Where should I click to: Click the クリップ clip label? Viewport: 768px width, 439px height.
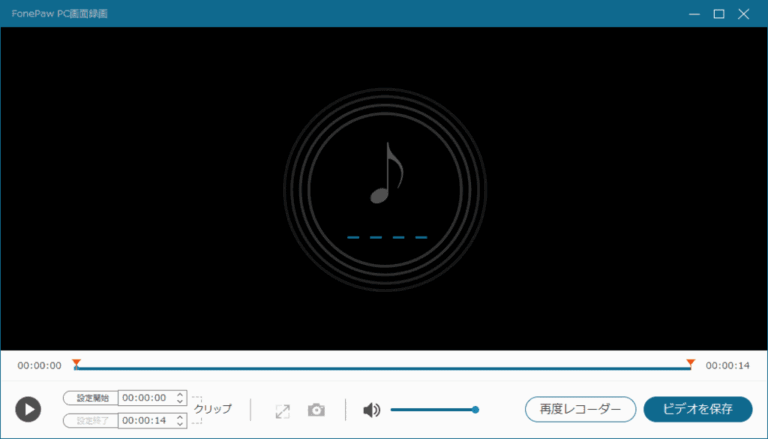213,409
